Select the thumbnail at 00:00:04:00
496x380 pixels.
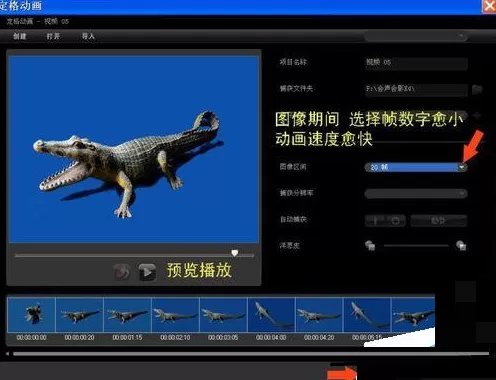click(x=271, y=315)
